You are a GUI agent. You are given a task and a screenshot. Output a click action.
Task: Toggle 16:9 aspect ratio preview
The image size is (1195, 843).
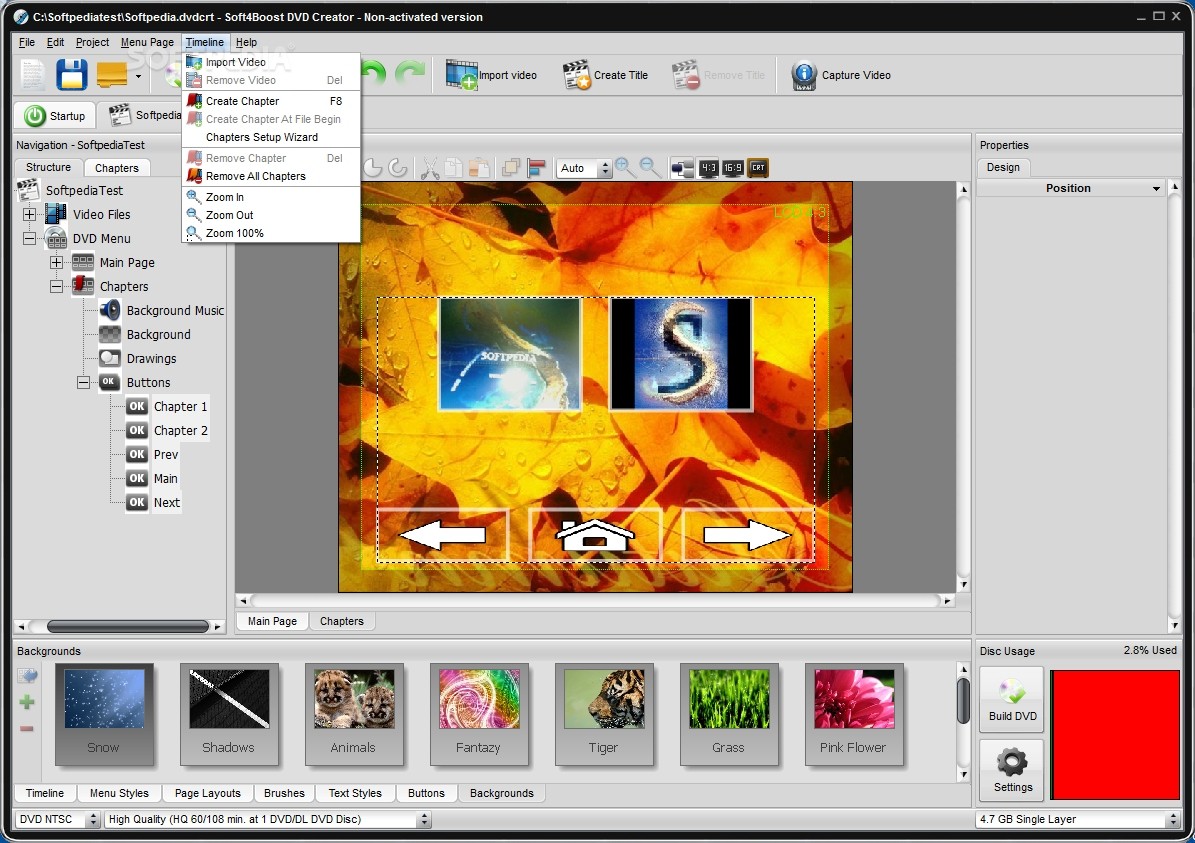[732, 168]
